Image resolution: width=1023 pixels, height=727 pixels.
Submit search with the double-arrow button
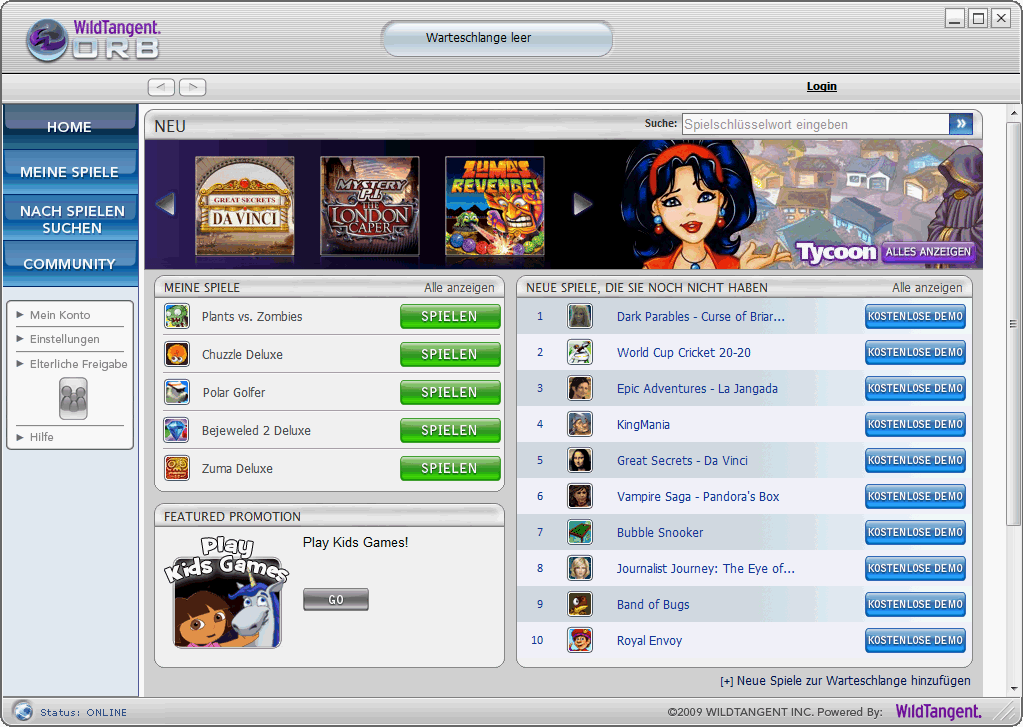[x=960, y=123]
